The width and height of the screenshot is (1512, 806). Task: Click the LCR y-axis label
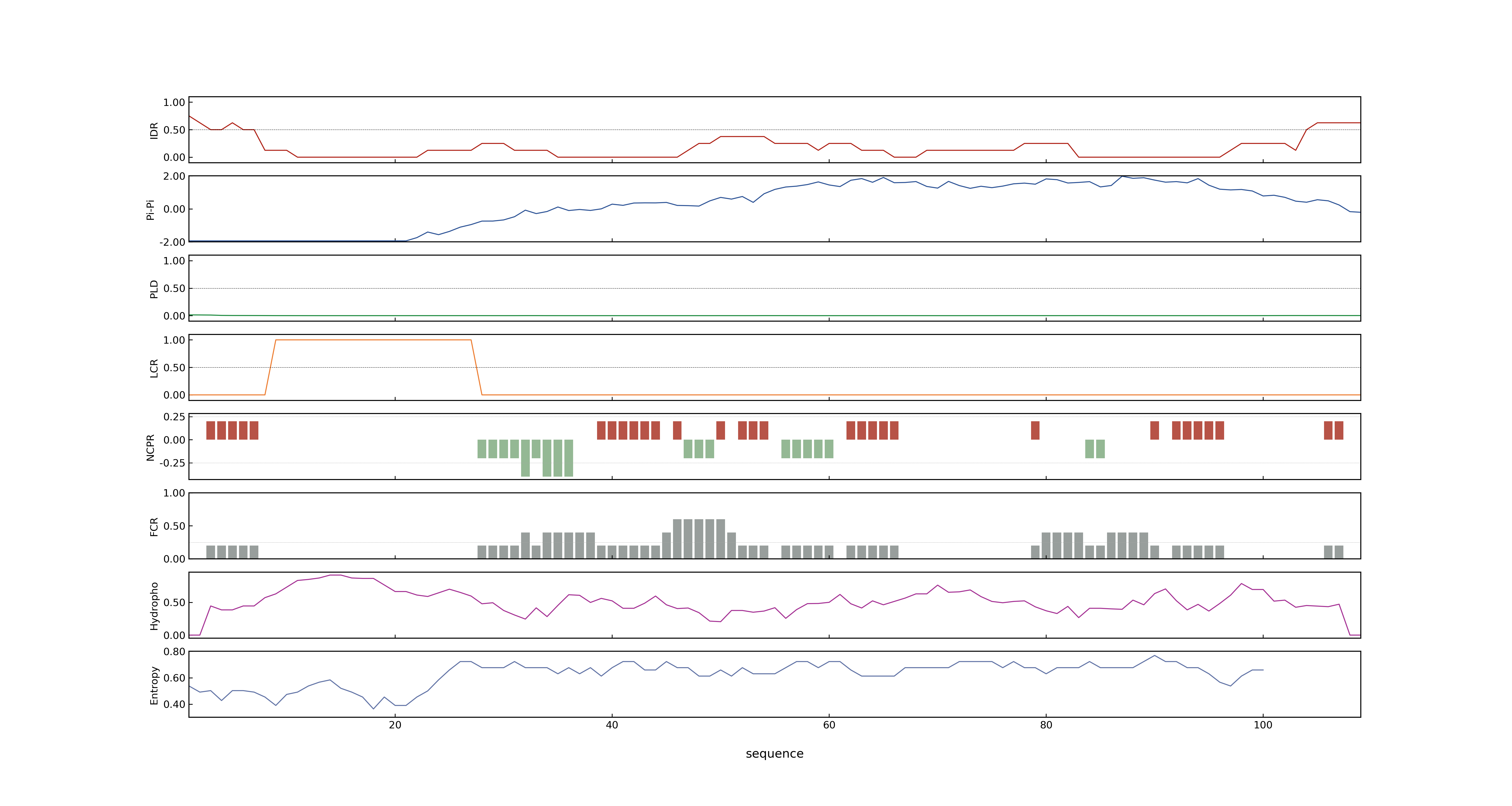pos(154,368)
